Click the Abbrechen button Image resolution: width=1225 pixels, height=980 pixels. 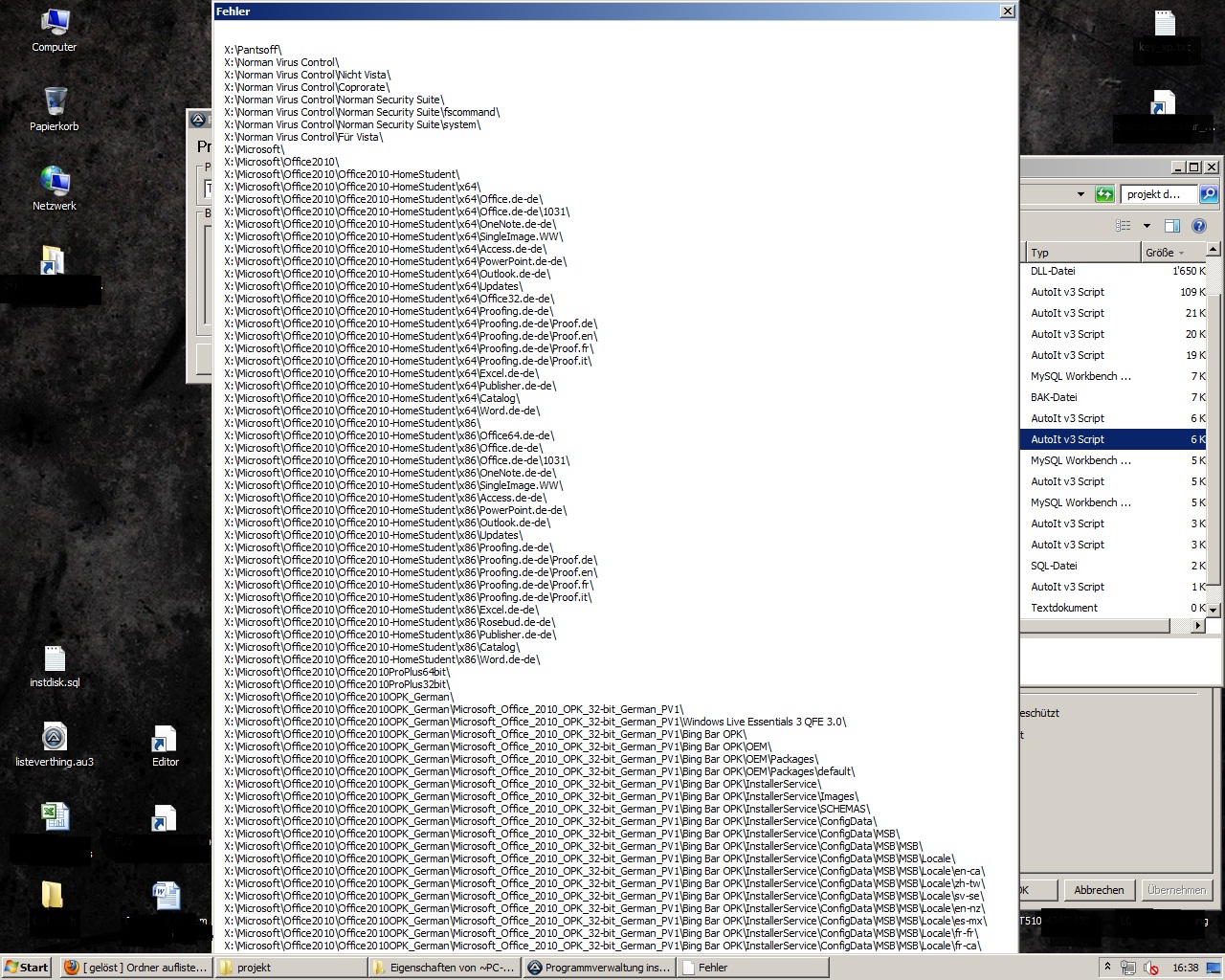click(x=1099, y=890)
